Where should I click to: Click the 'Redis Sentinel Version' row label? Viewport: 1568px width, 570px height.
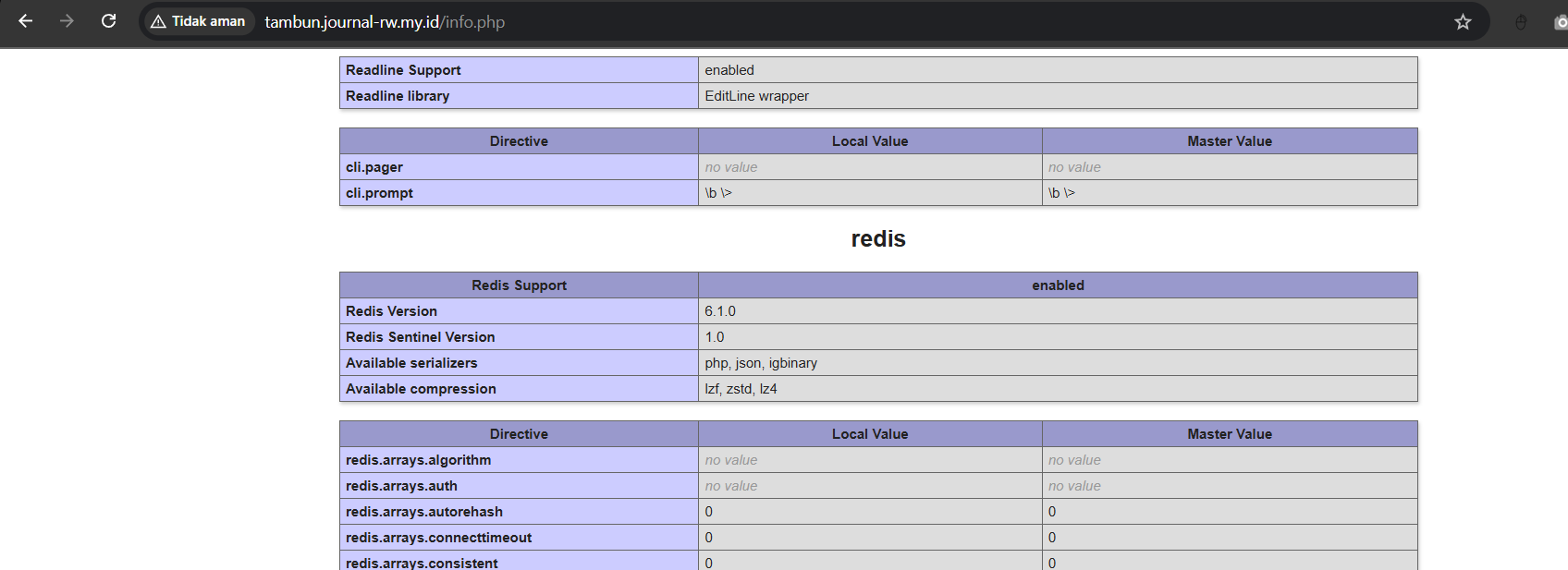420,337
